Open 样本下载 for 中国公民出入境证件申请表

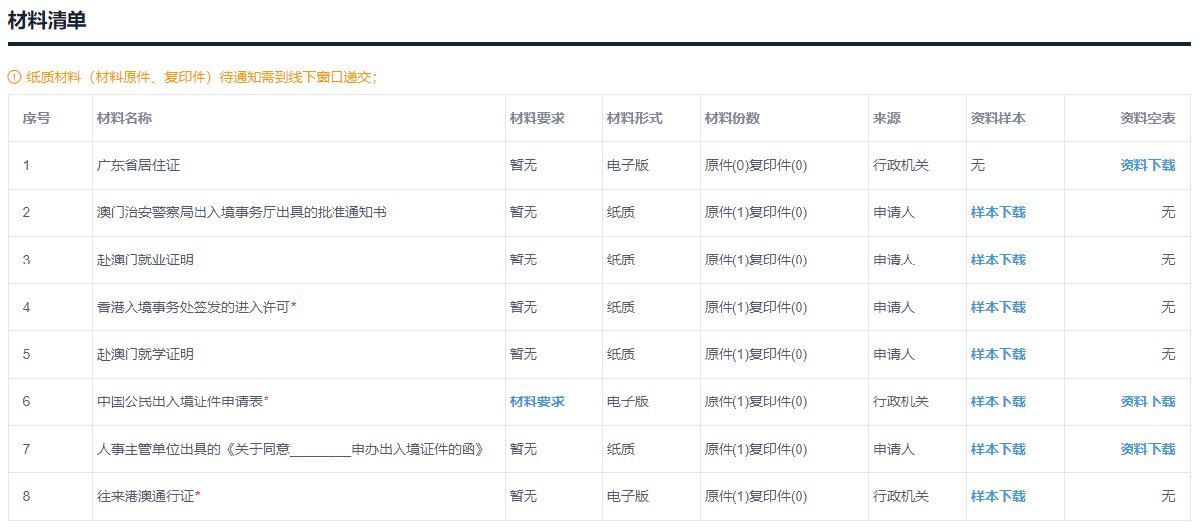point(998,401)
